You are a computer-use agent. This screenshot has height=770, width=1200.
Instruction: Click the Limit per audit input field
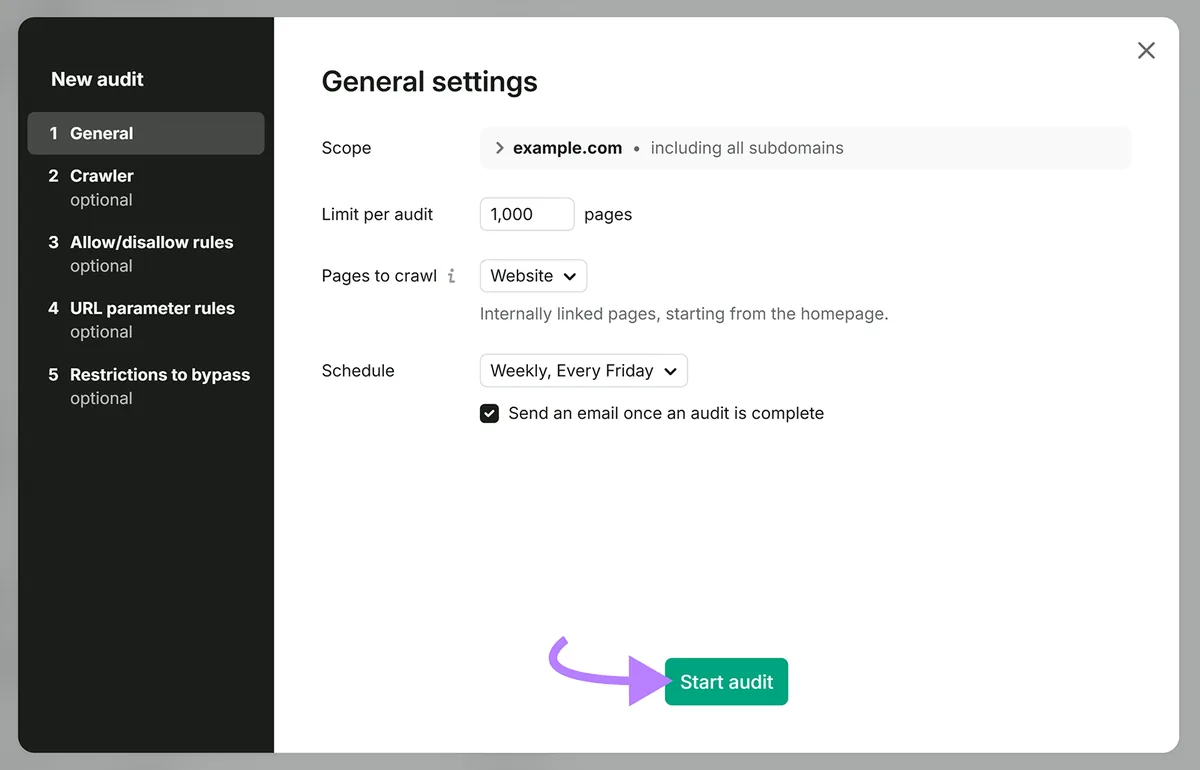tap(527, 214)
